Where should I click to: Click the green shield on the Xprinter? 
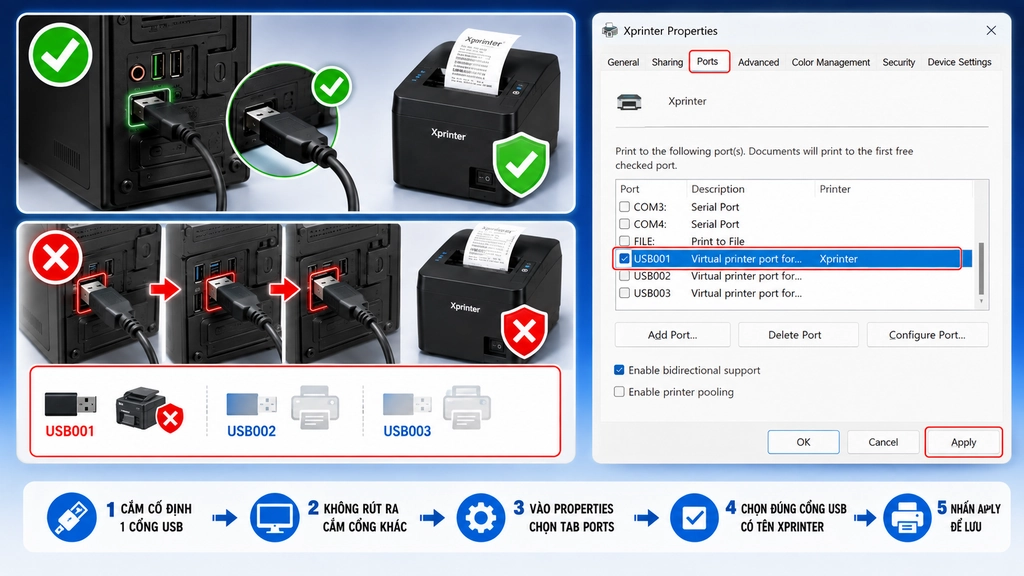[x=520, y=164]
